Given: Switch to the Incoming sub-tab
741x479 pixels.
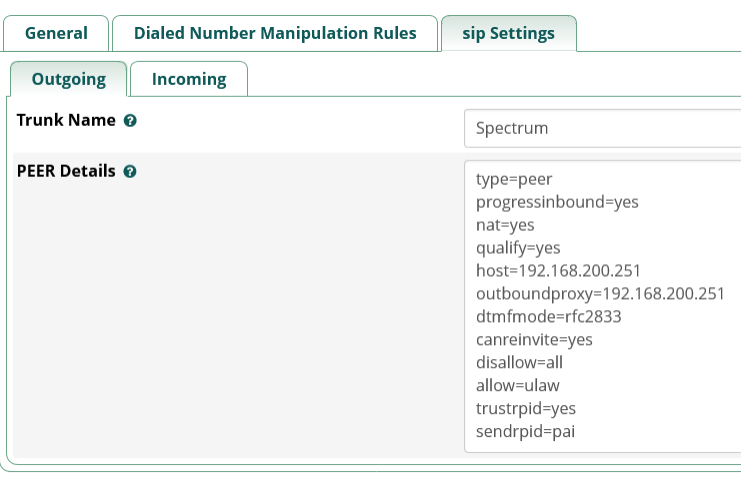Looking at the screenshot, I should point(189,79).
